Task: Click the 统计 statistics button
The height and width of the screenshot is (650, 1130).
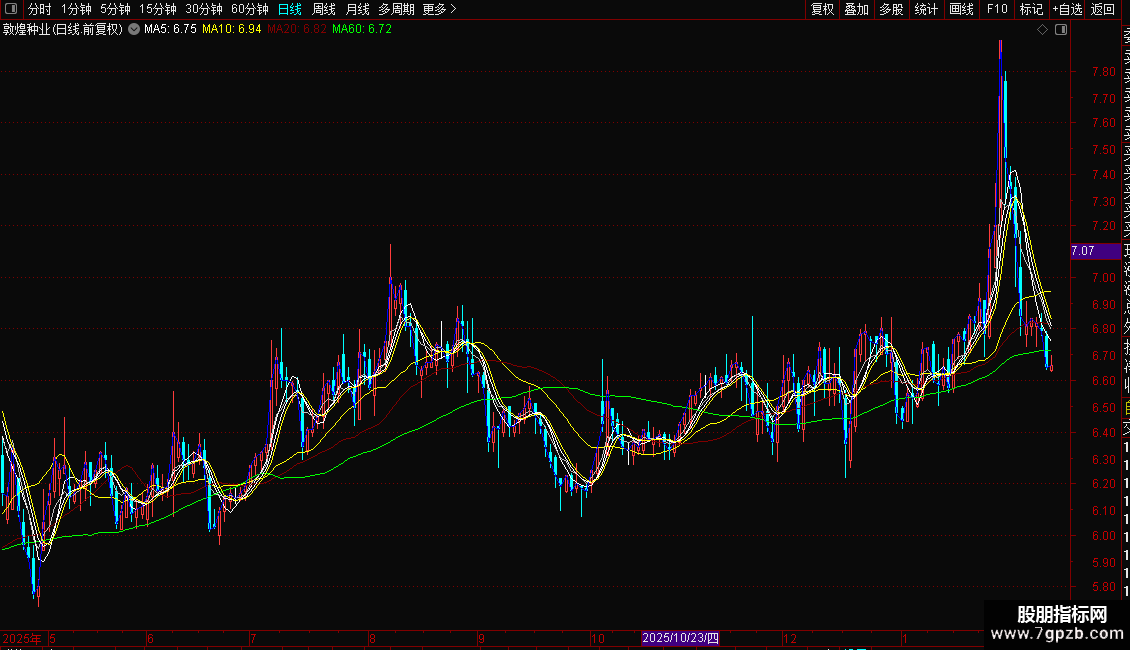Action: coord(926,9)
